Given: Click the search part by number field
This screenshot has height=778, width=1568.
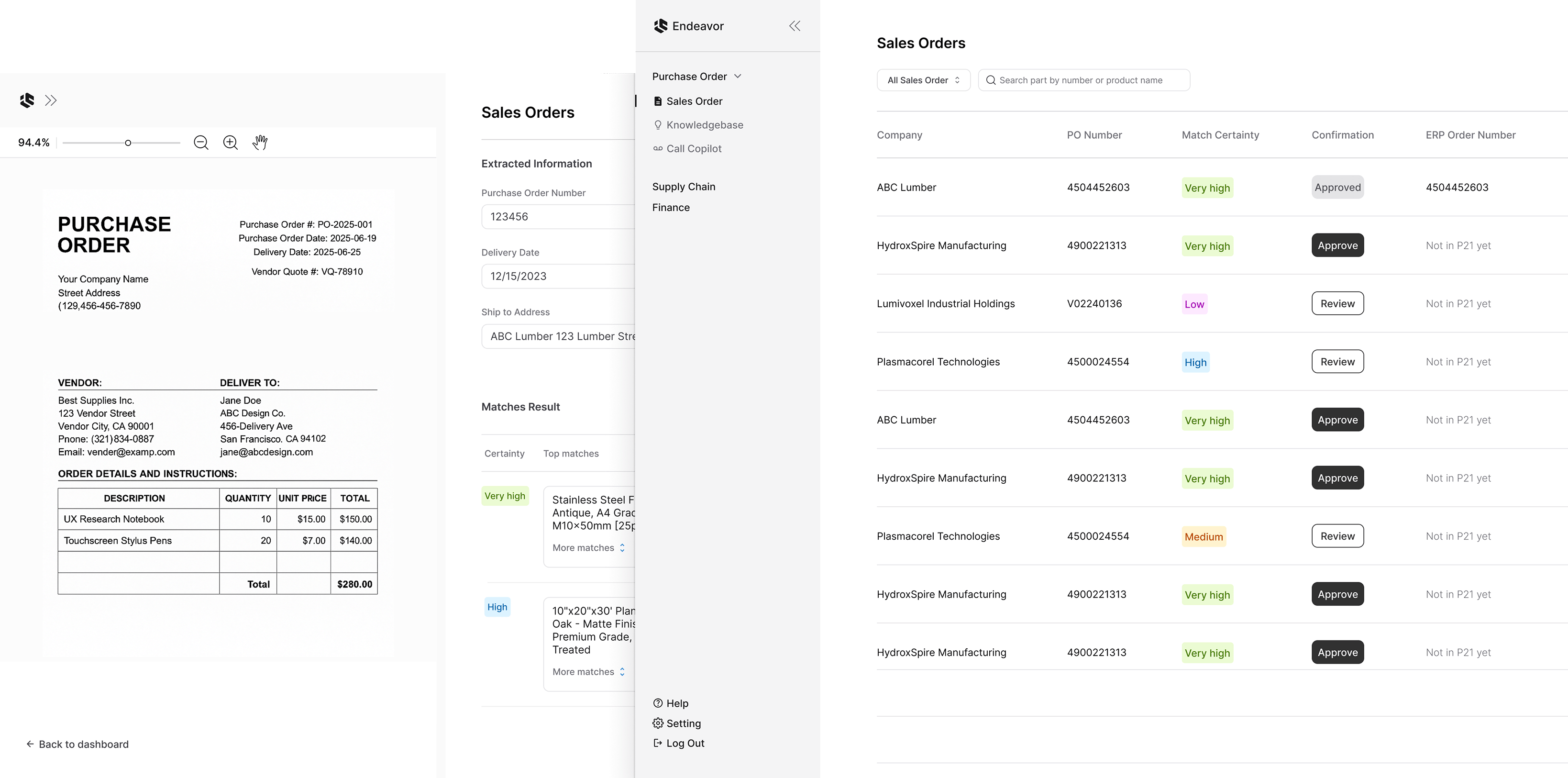Looking at the screenshot, I should click(1083, 80).
